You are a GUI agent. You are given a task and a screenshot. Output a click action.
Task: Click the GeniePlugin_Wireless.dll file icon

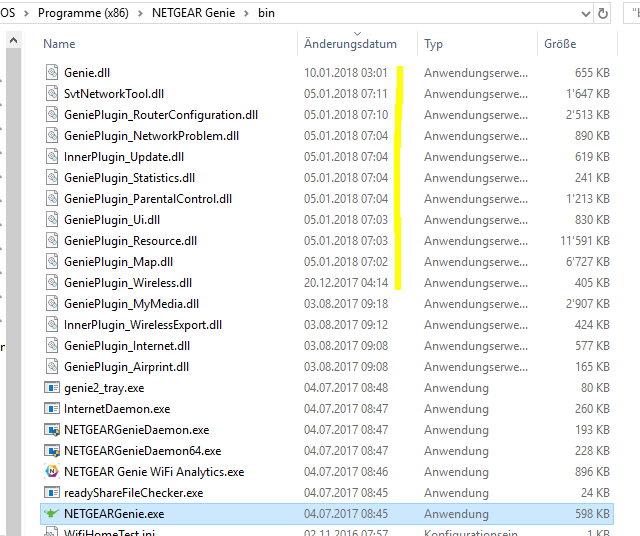52,283
